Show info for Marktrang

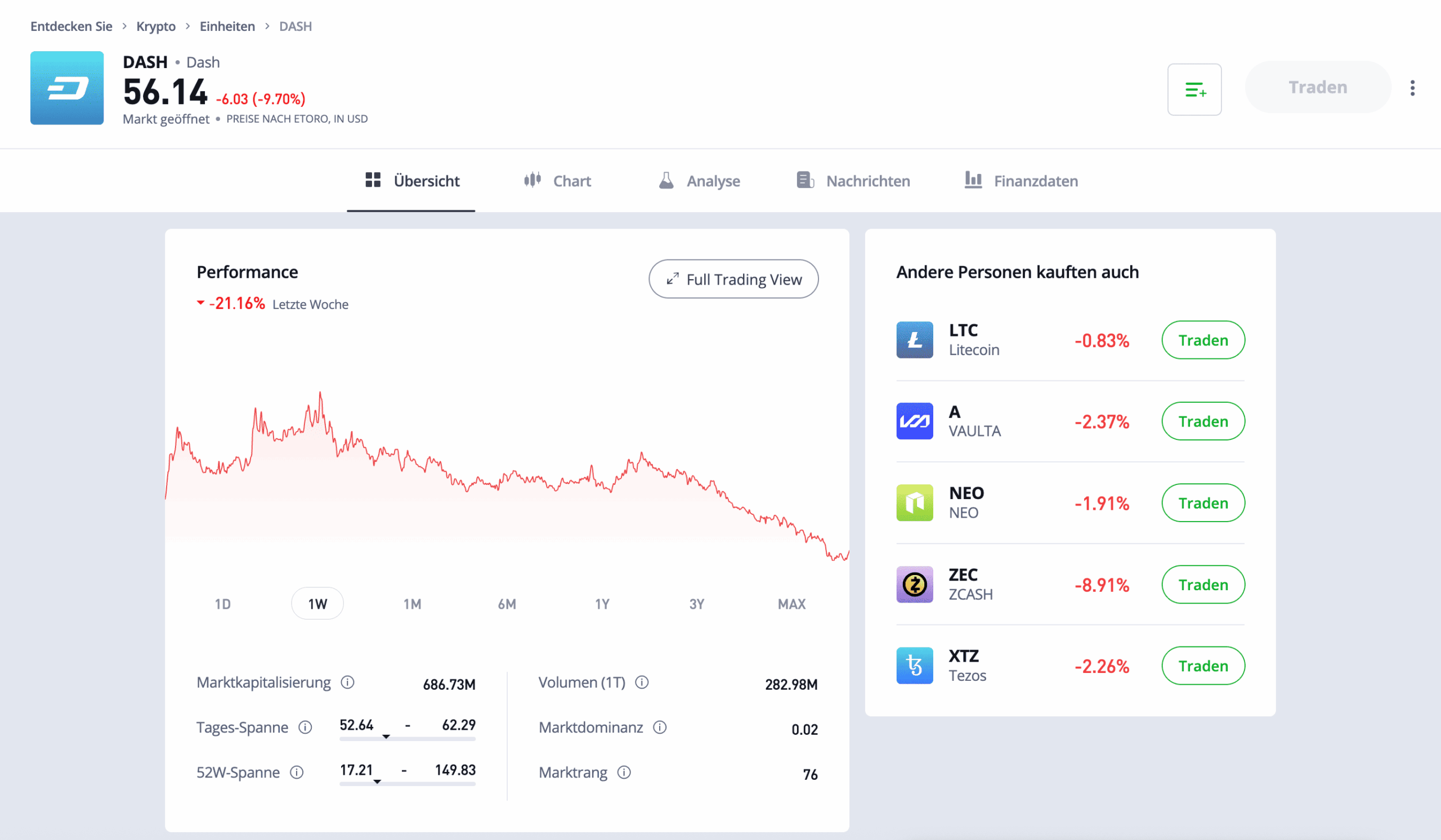coord(624,772)
